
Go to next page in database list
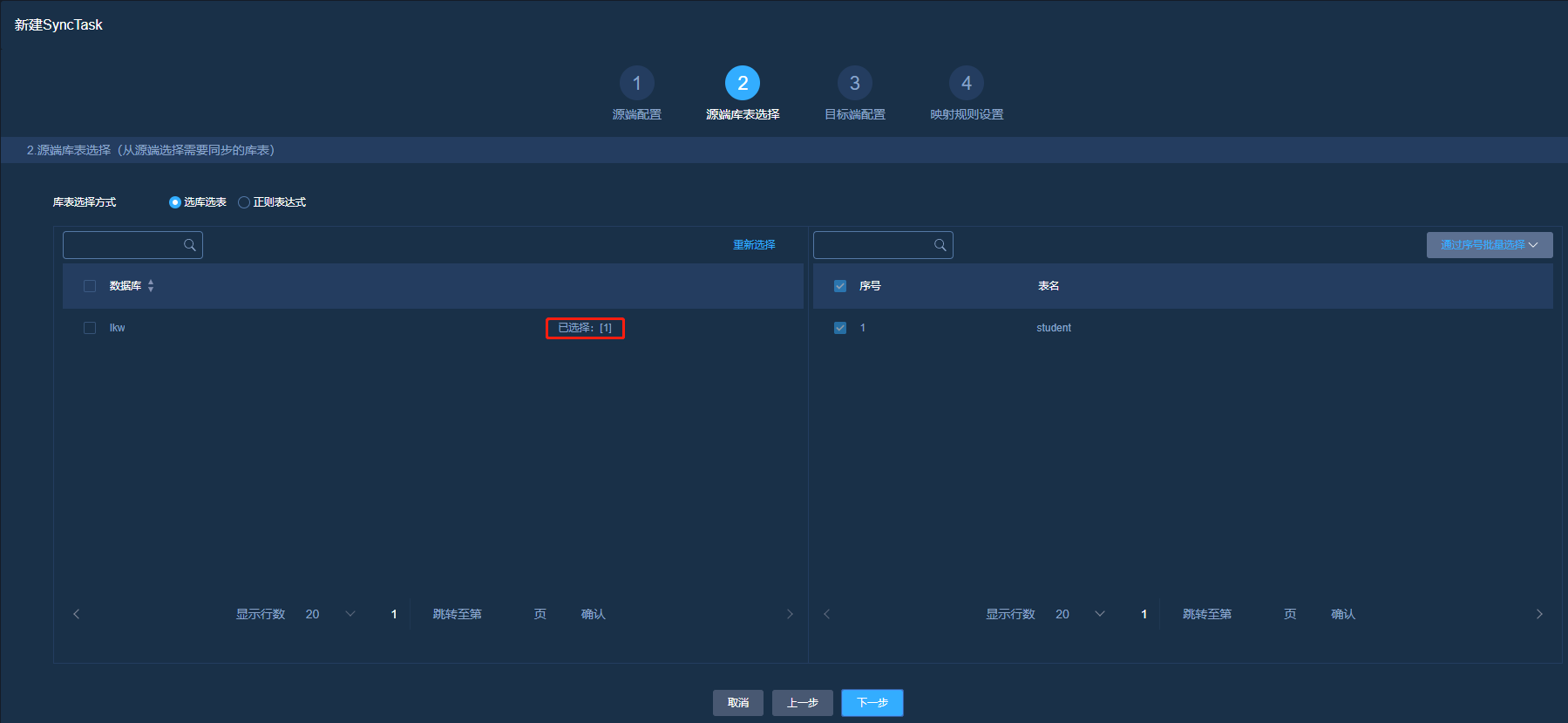pos(790,614)
